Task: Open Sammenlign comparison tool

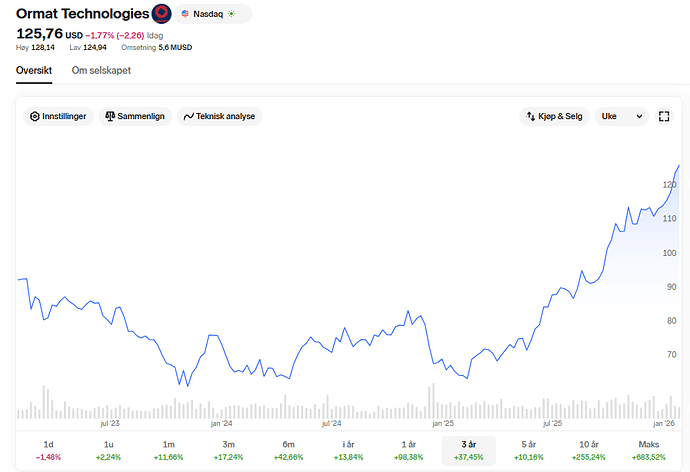Action: click(x=135, y=117)
